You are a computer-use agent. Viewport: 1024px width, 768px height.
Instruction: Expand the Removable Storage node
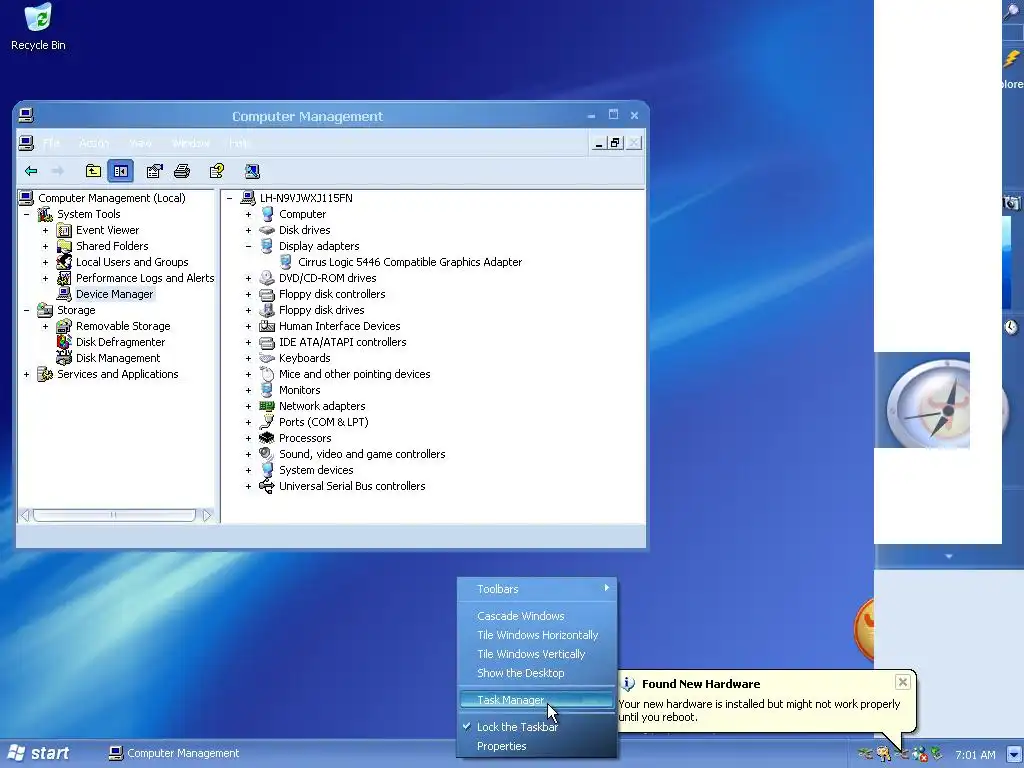tap(45, 326)
